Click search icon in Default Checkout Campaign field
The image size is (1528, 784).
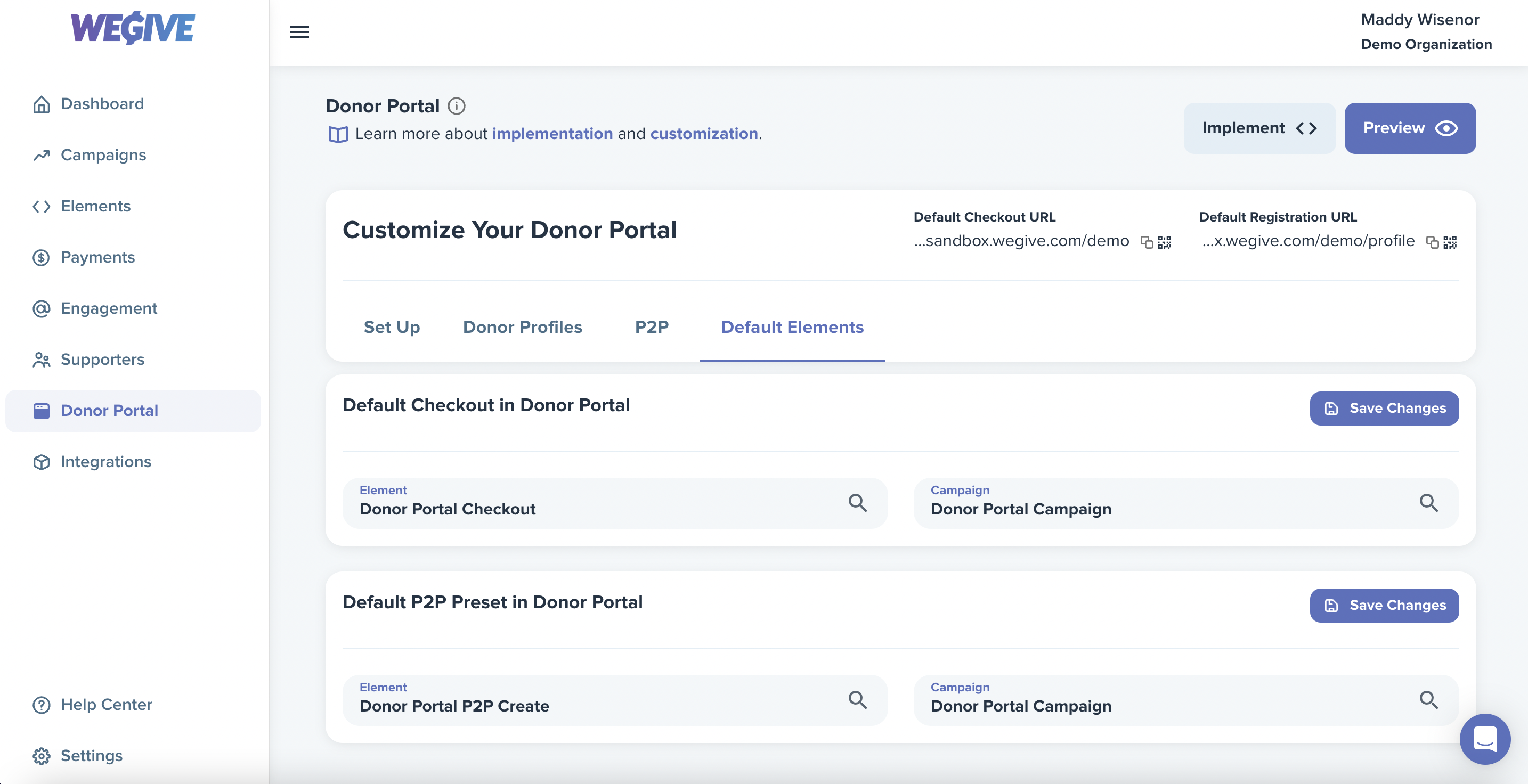[x=1428, y=503]
